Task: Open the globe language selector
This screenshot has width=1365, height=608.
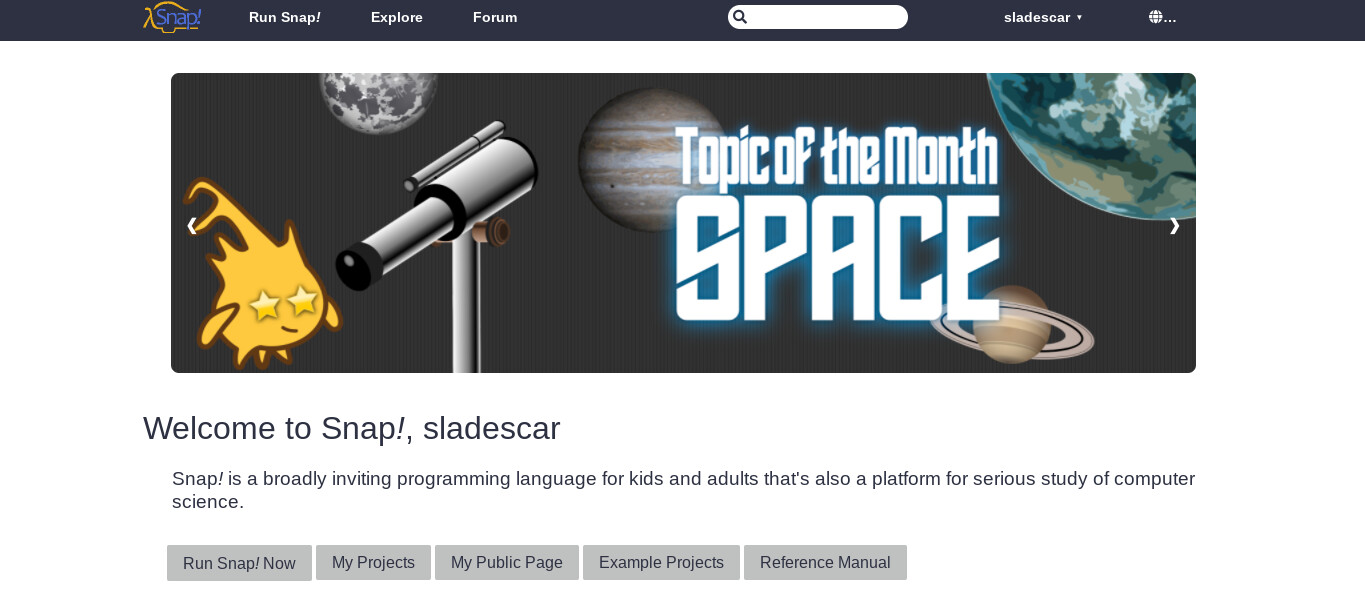Action: coord(1161,17)
